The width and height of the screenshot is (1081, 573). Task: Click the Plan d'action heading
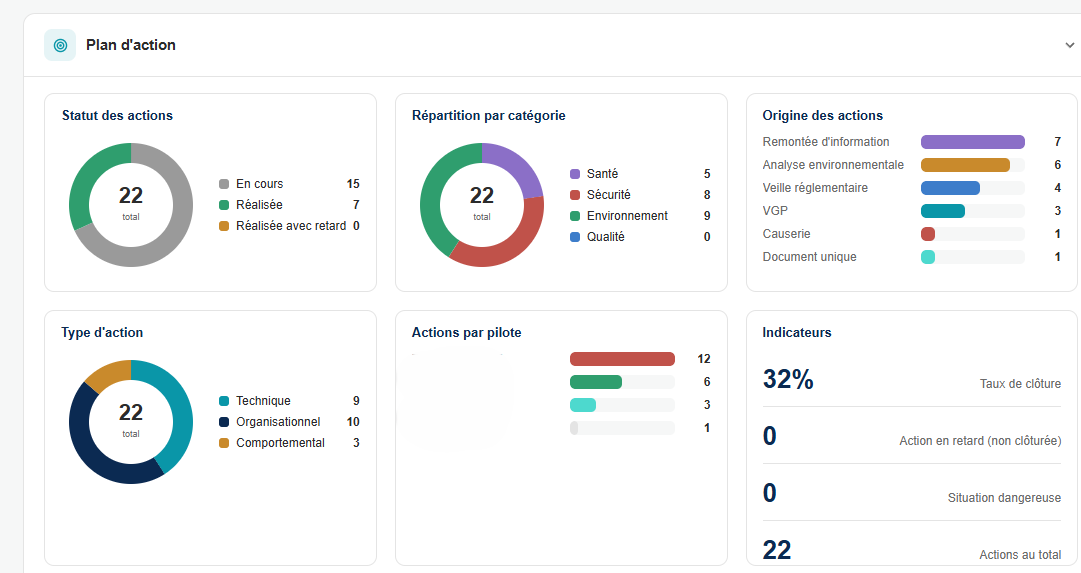[x=131, y=45]
